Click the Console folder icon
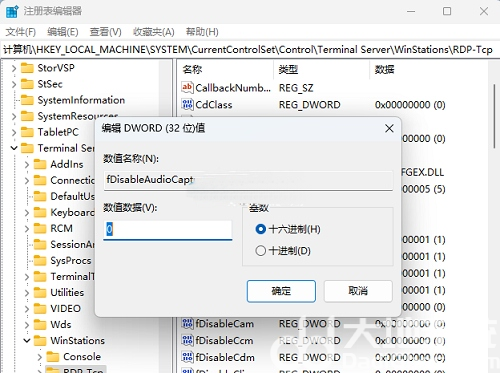The height and width of the screenshot is (373, 500). [53, 356]
